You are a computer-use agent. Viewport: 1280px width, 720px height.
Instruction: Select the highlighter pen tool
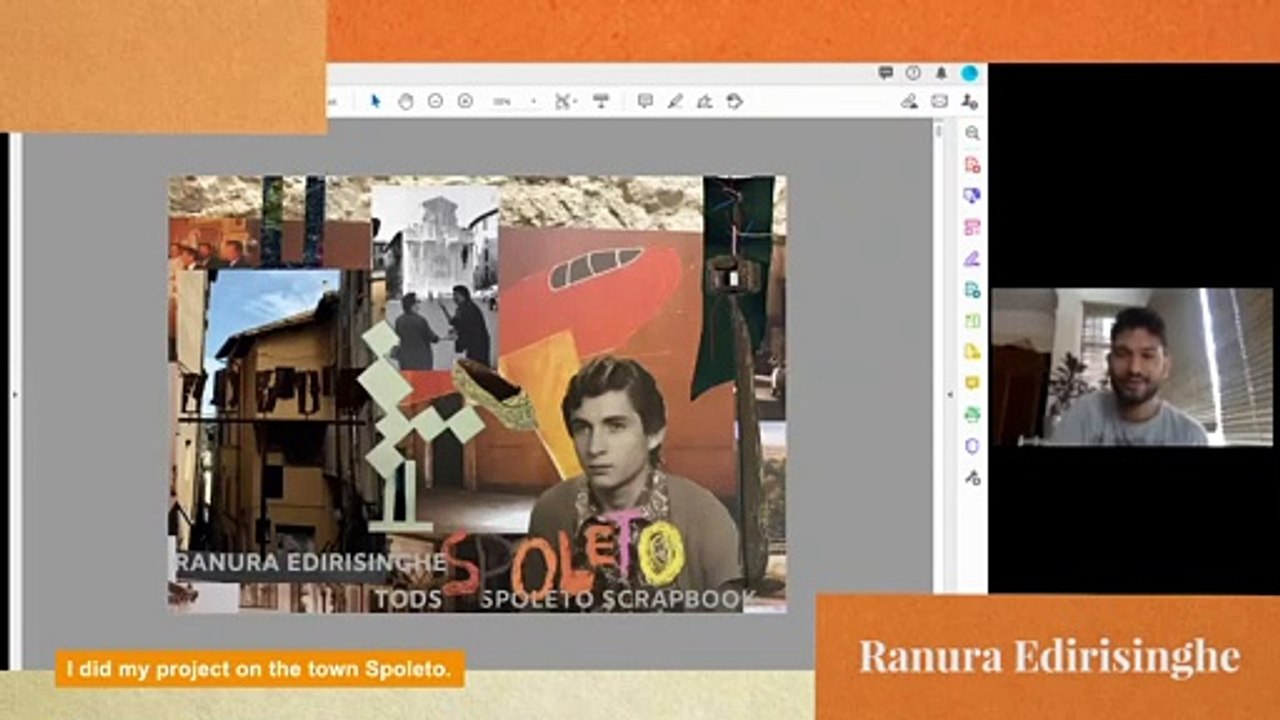(x=675, y=101)
